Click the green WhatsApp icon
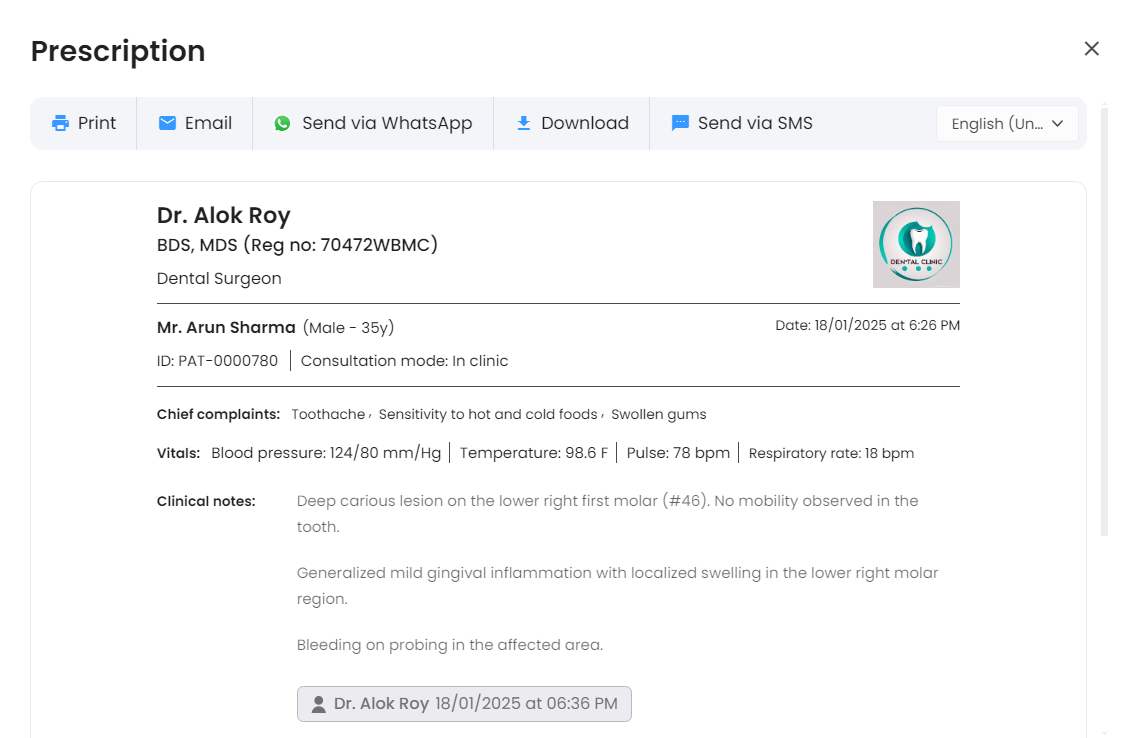Image resolution: width=1126 pixels, height=738 pixels. pos(282,123)
